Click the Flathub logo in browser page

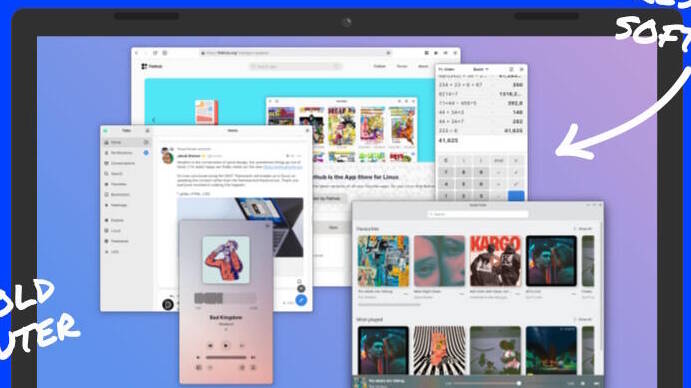(152, 66)
